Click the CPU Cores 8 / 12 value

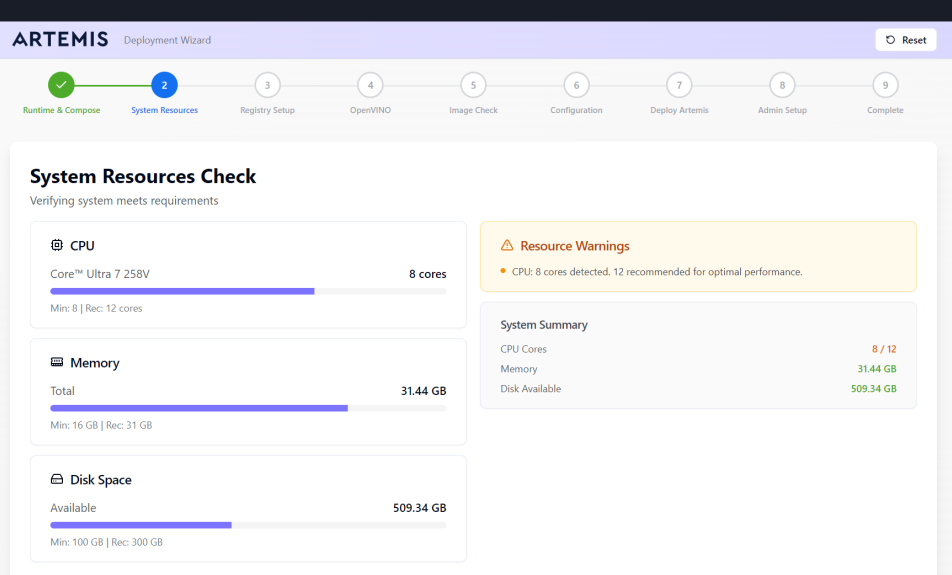(884, 349)
